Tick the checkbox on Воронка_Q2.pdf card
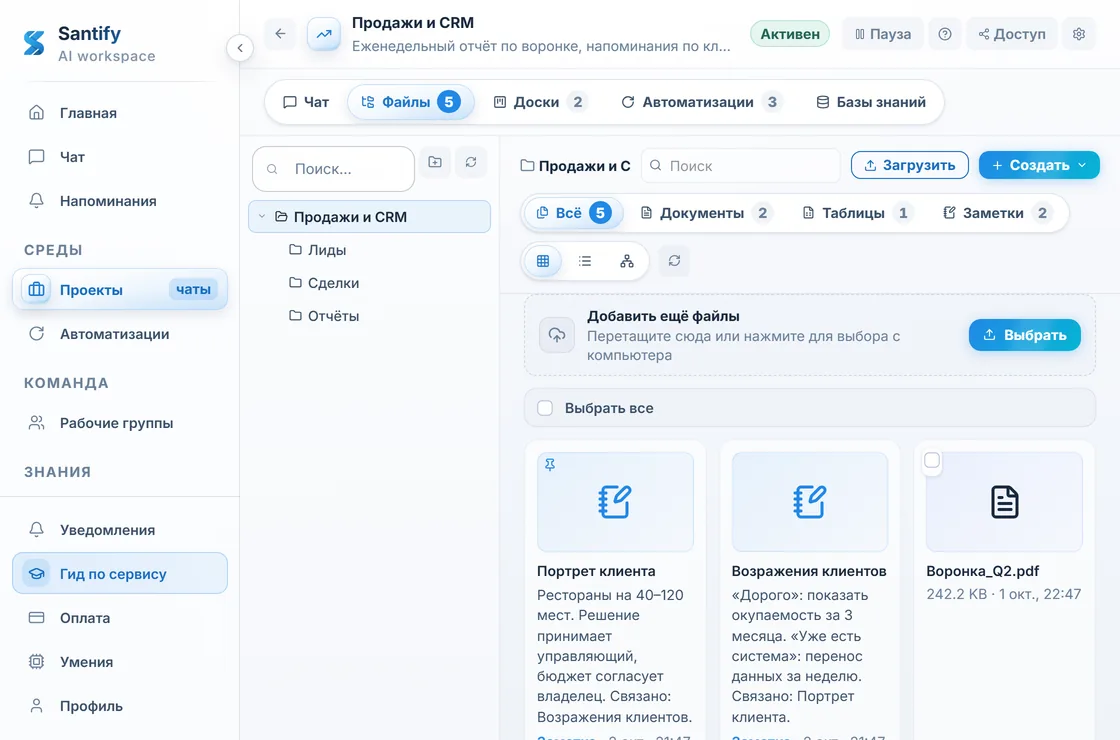This screenshot has height=740, width=1120. click(x=931, y=461)
